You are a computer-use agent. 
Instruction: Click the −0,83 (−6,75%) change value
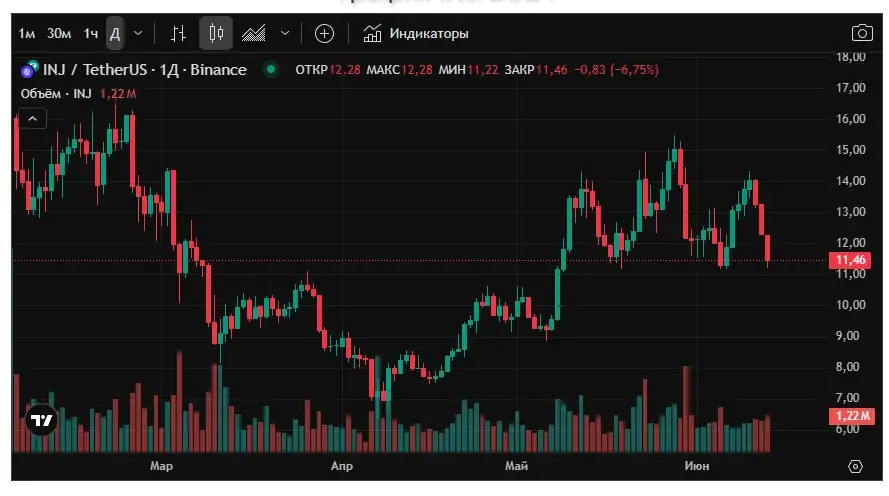(x=616, y=70)
